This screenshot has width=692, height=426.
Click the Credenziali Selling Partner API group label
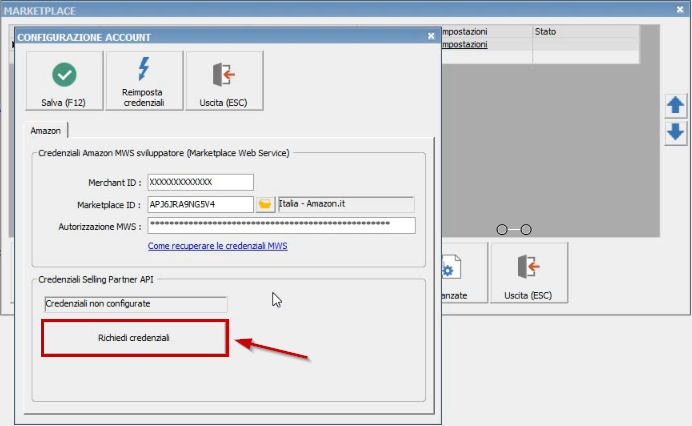[96, 279]
